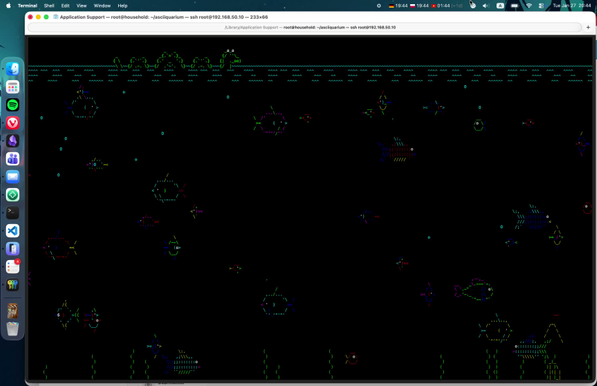The height and width of the screenshot is (386, 597).
Task: Open the green diamond app in Dock
Action: click(x=13, y=195)
